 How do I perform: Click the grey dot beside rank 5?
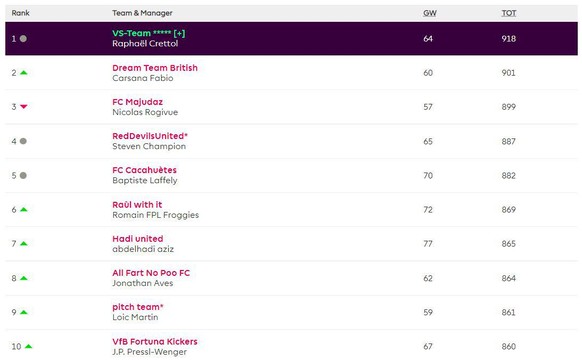(23, 175)
